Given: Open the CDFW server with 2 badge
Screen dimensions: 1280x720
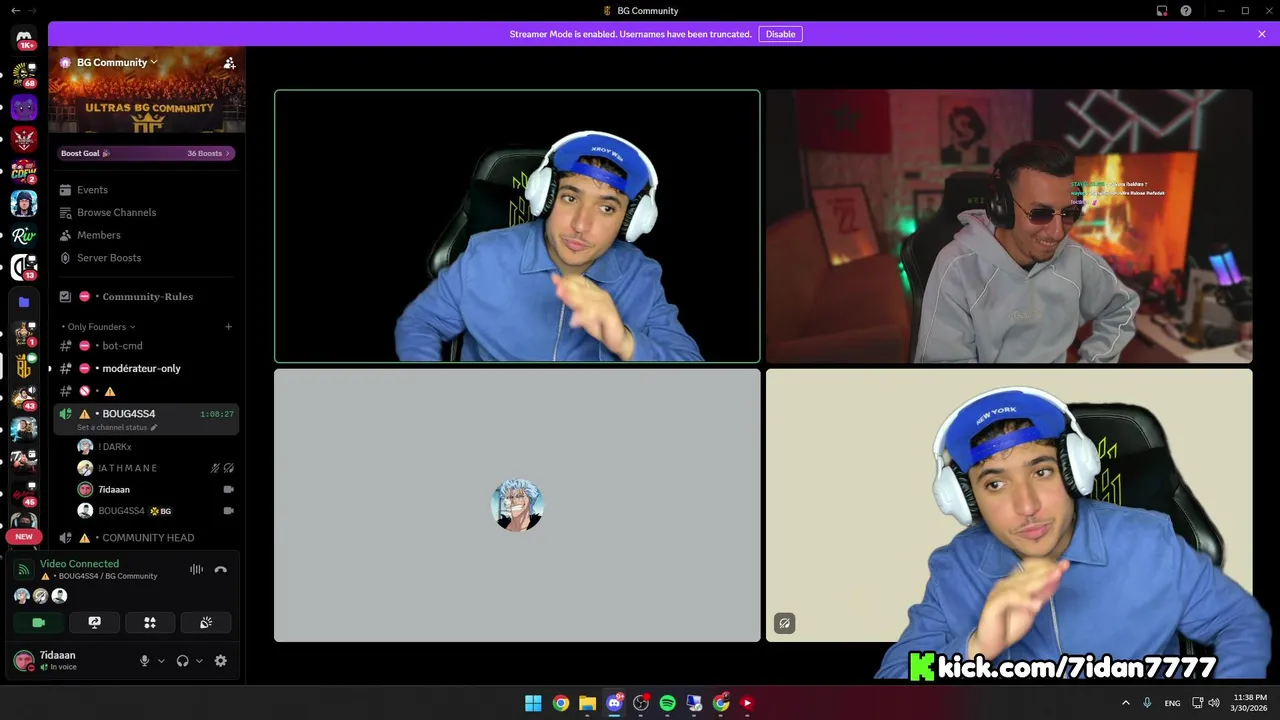Looking at the screenshot, I should pos(24,171).
